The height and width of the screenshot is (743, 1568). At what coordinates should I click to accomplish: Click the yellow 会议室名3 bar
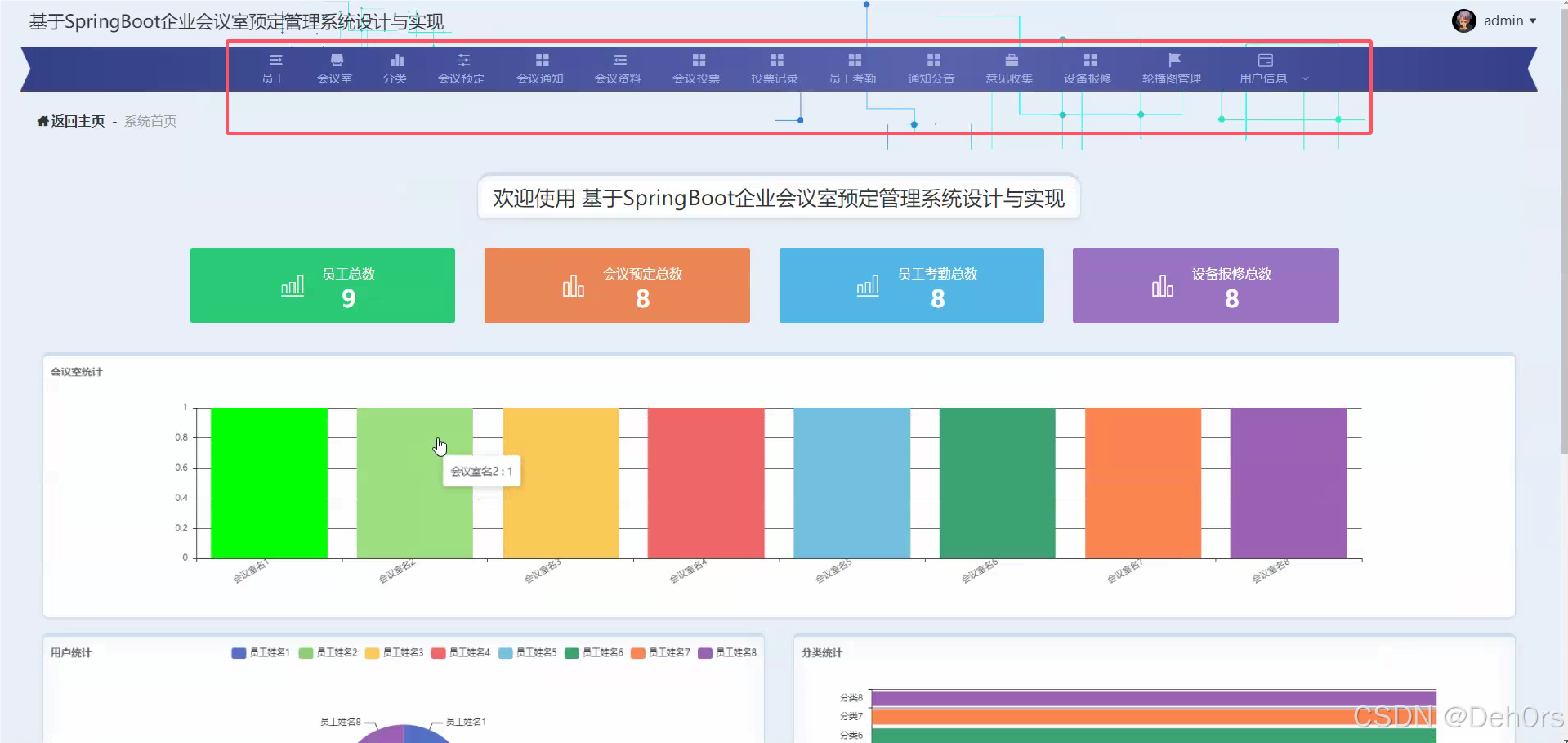(561, 483)
